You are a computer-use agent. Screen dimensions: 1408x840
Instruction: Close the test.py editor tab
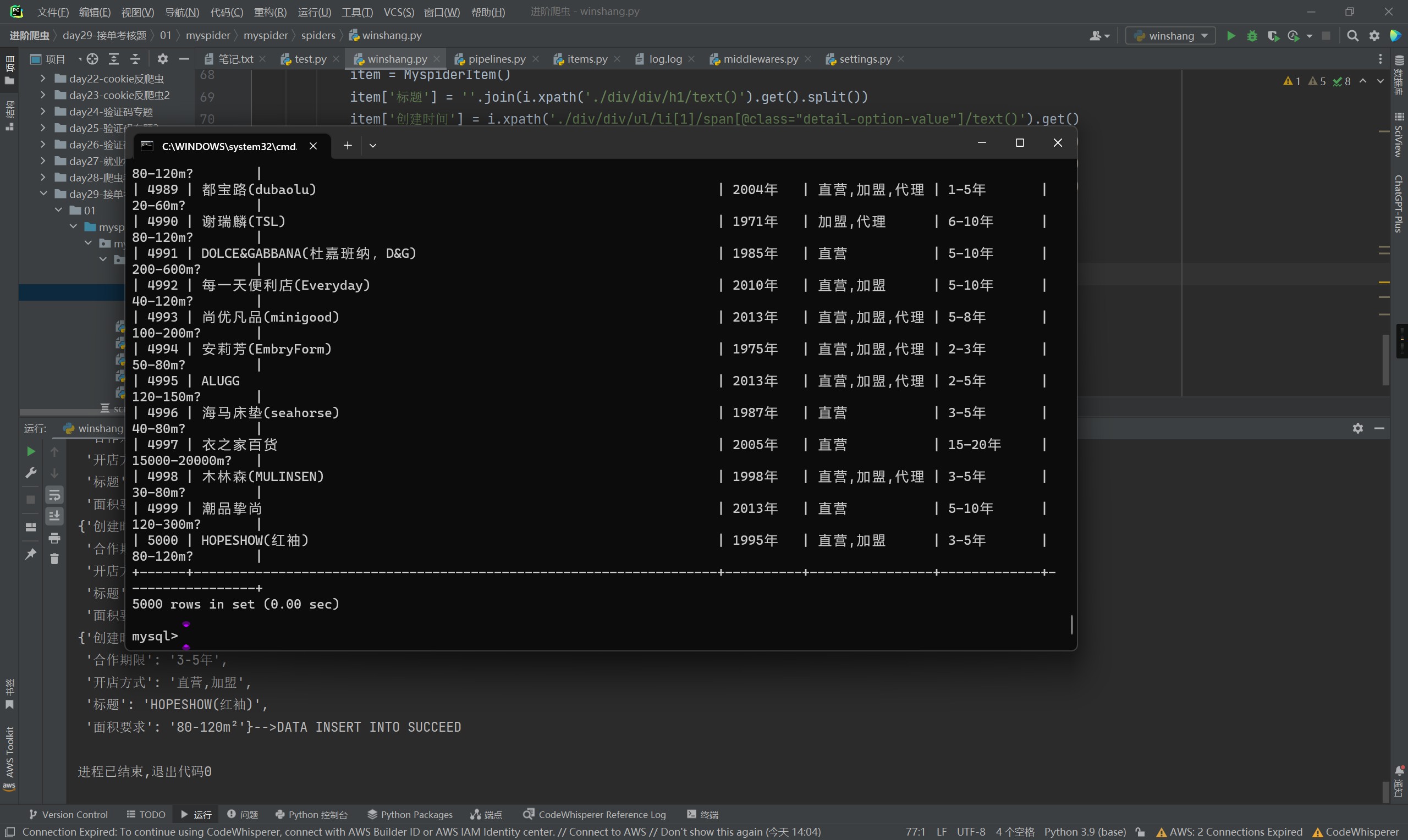coord(336,59)
